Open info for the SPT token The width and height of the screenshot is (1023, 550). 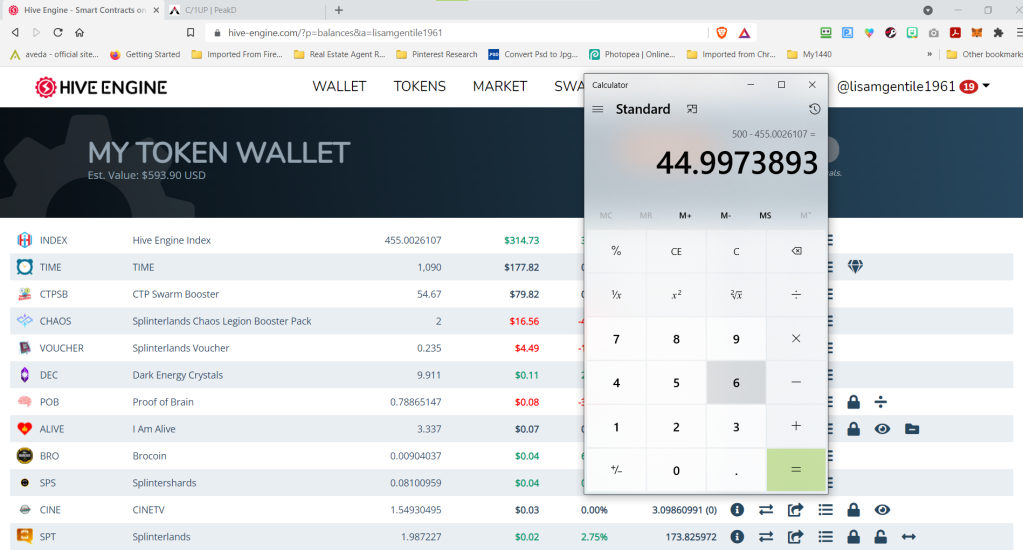tap(737, 536)
